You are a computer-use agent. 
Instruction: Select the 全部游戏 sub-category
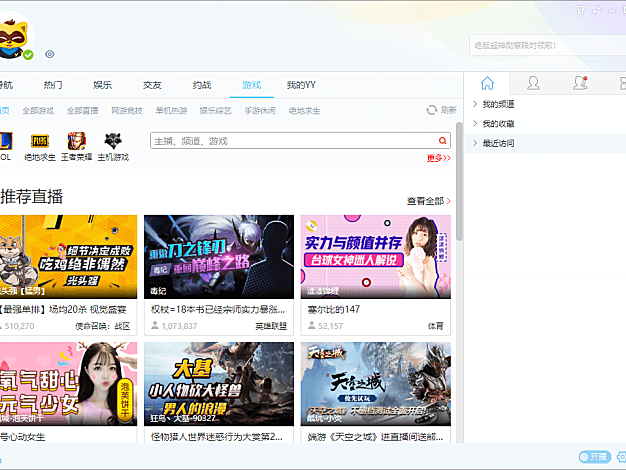point(38,111)
